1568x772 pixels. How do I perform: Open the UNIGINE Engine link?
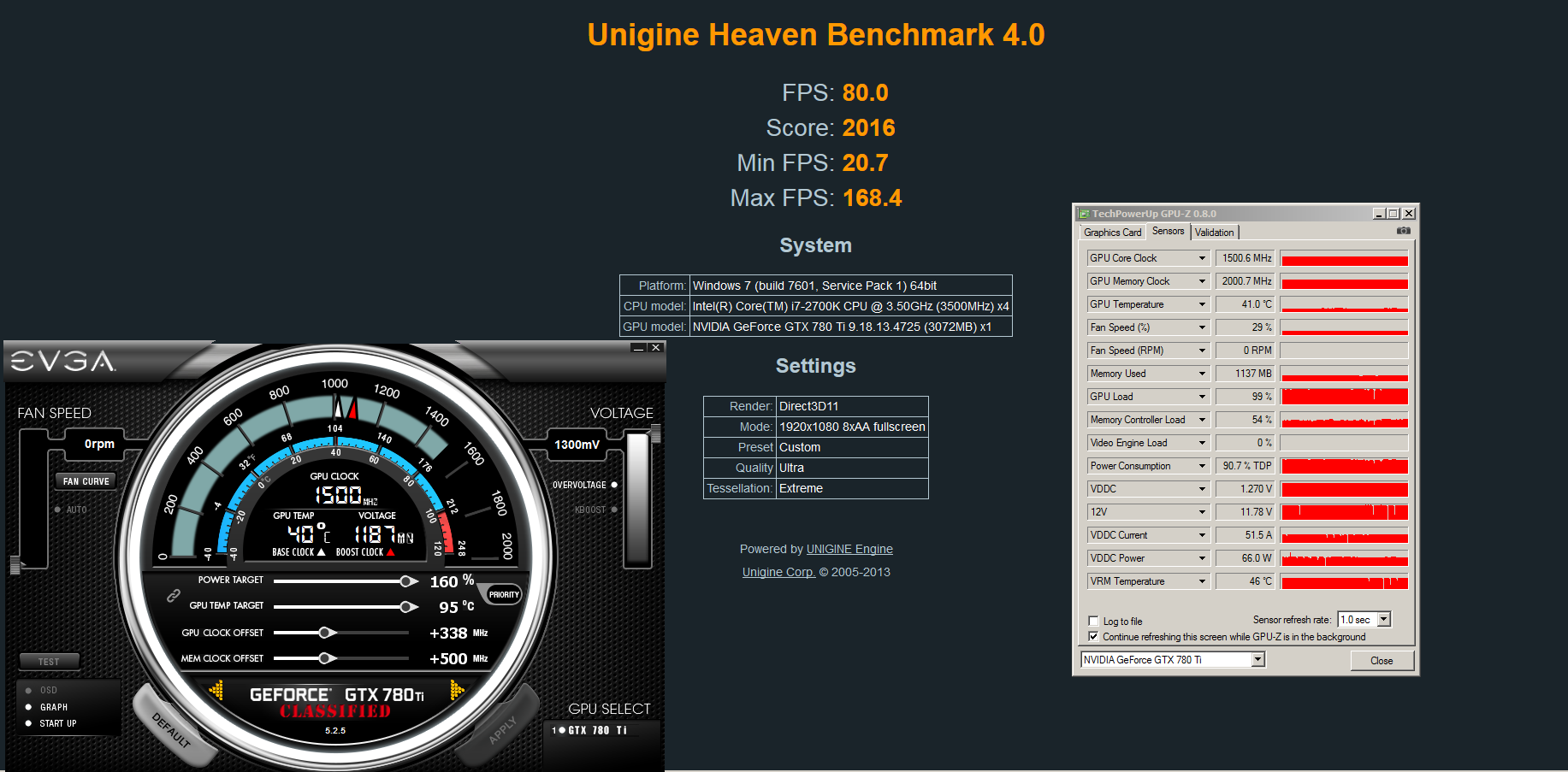(x=849, y=549)
